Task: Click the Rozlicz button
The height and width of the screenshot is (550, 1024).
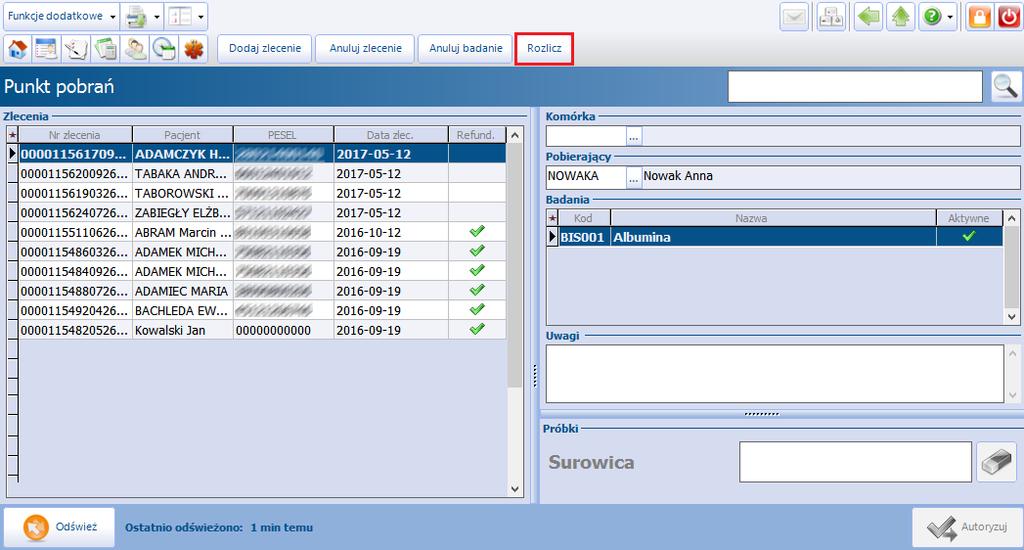Action: (545, 48)
